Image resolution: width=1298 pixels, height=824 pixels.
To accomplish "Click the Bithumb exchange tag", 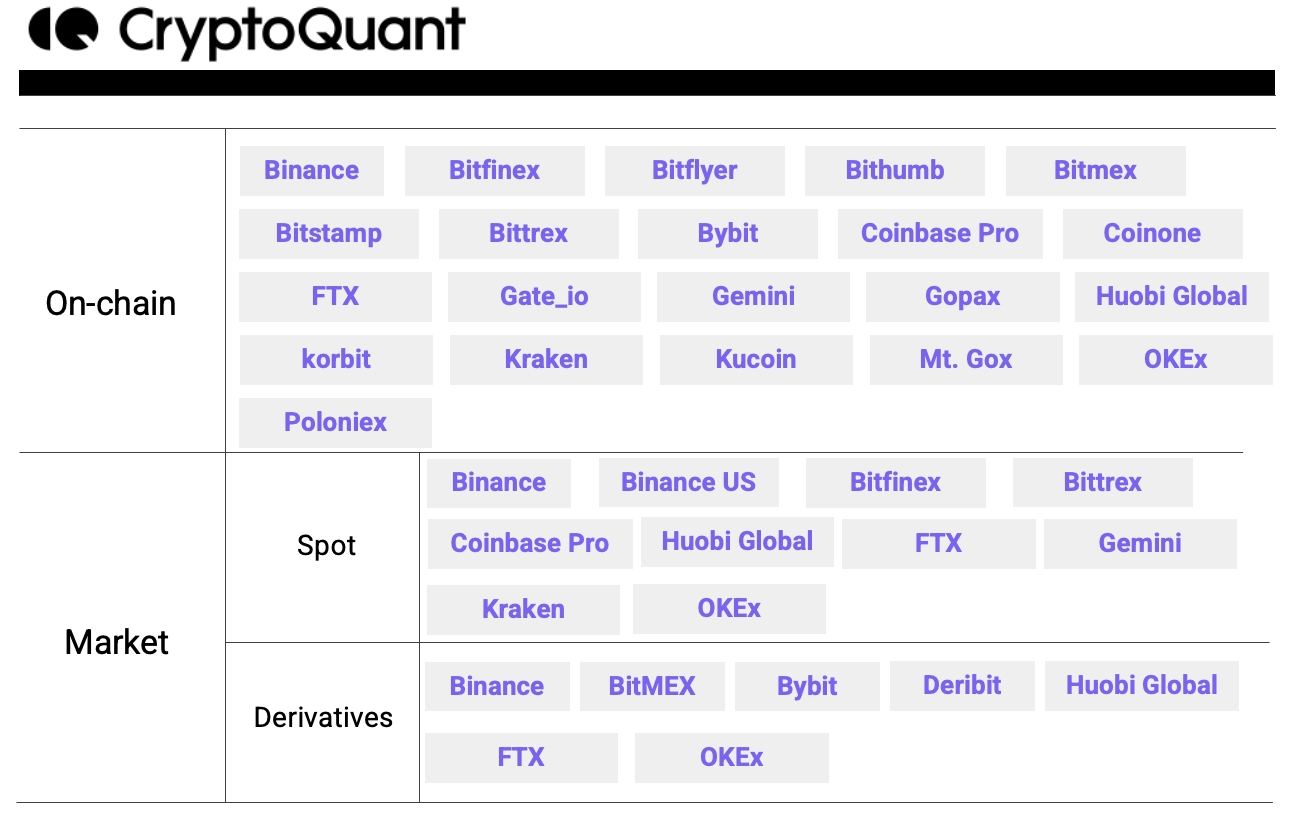I will (x=894, y=170).
